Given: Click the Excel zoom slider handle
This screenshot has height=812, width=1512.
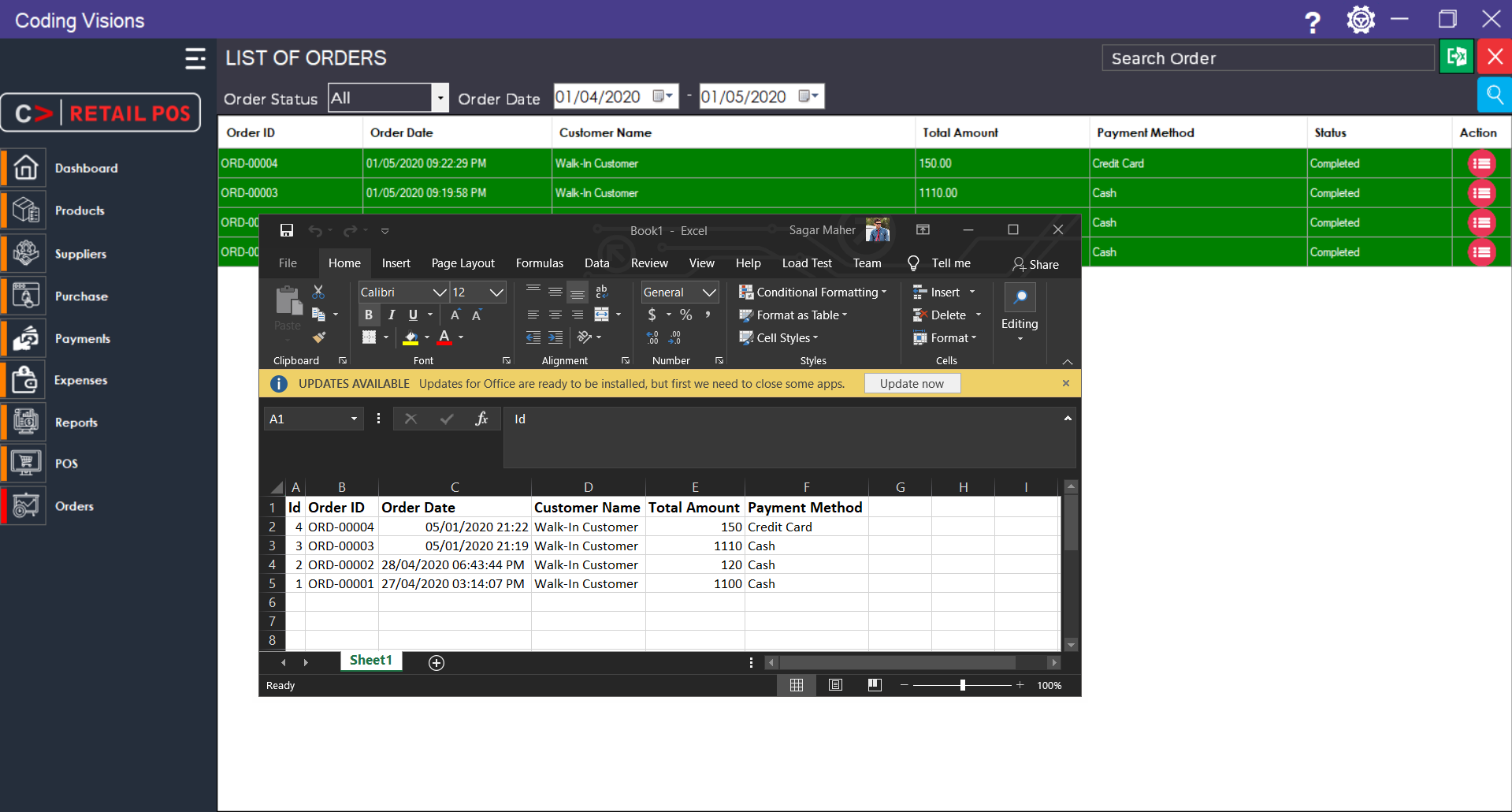Looking at the screenshot, I should tap(963, 685).
